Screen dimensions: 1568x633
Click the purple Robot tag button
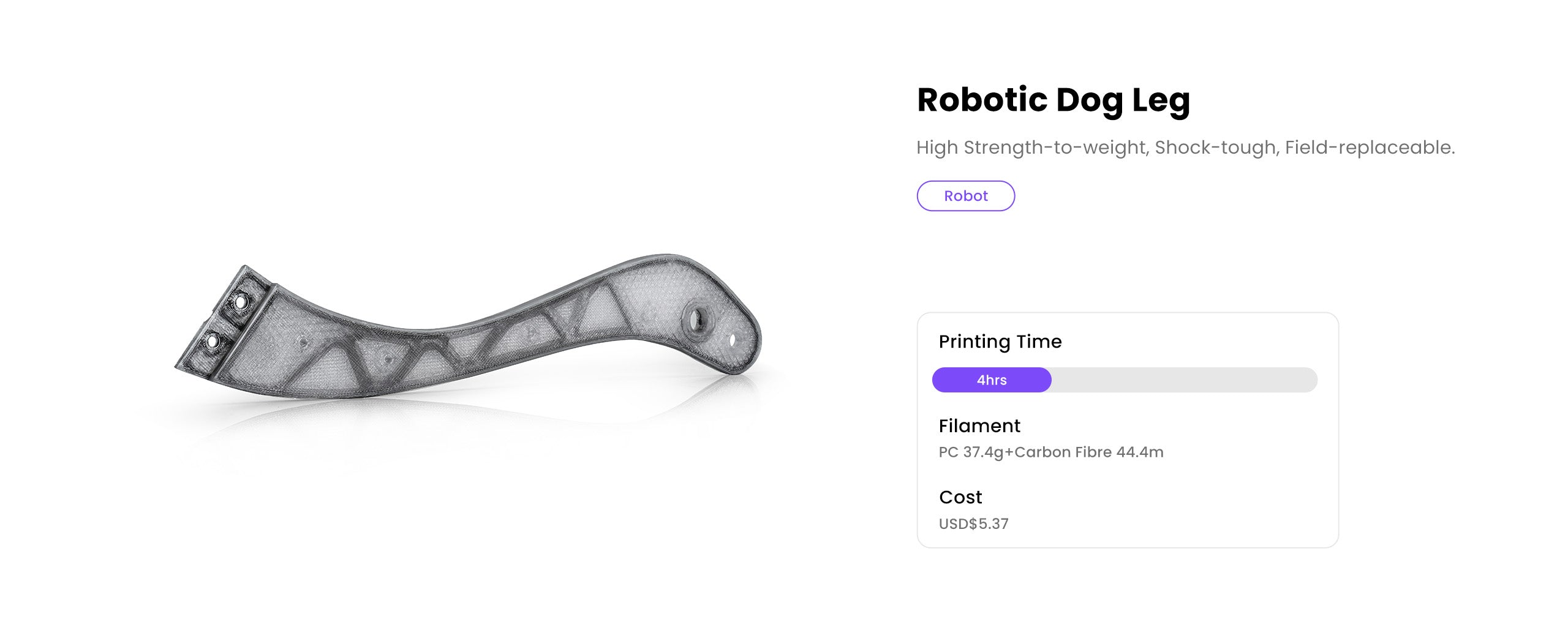click(965, 196)
